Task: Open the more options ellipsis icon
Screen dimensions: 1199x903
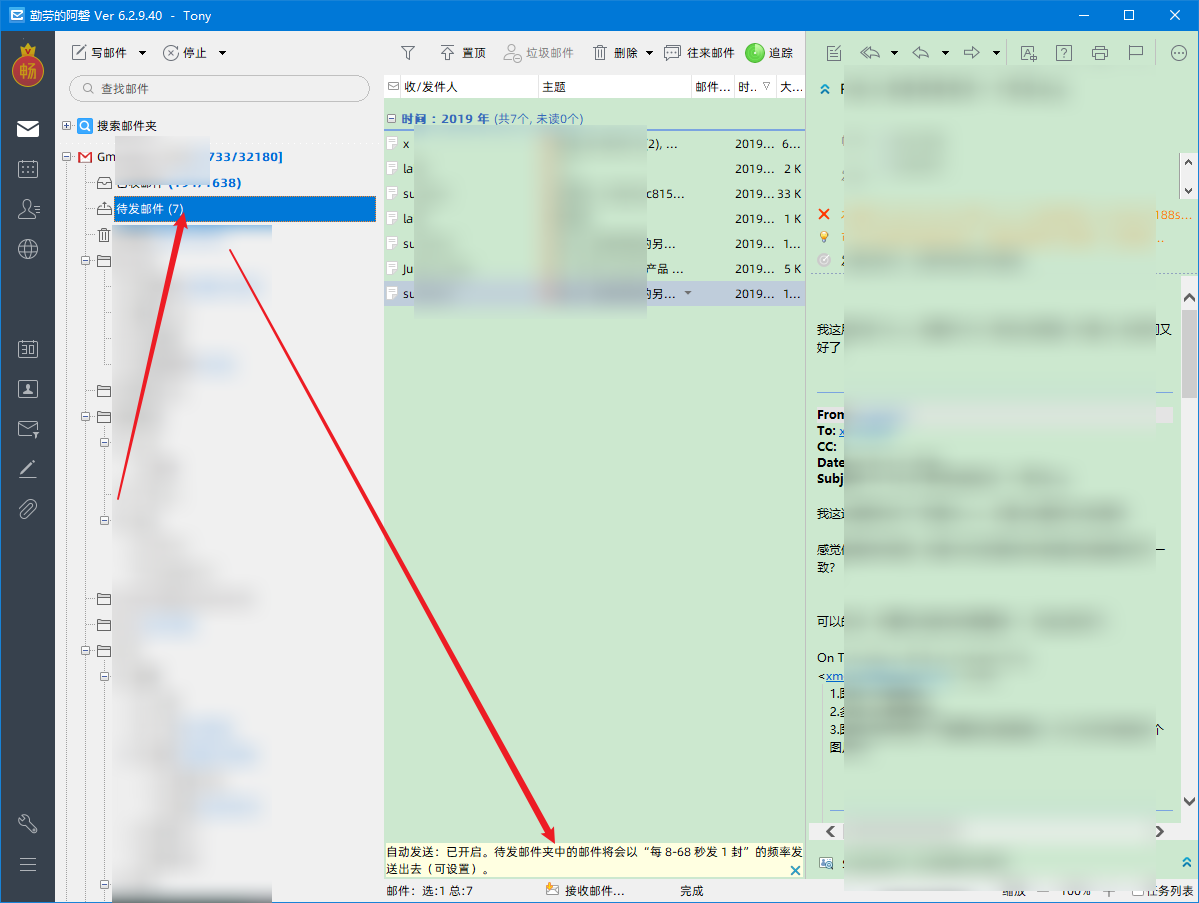Action: 1179,53
